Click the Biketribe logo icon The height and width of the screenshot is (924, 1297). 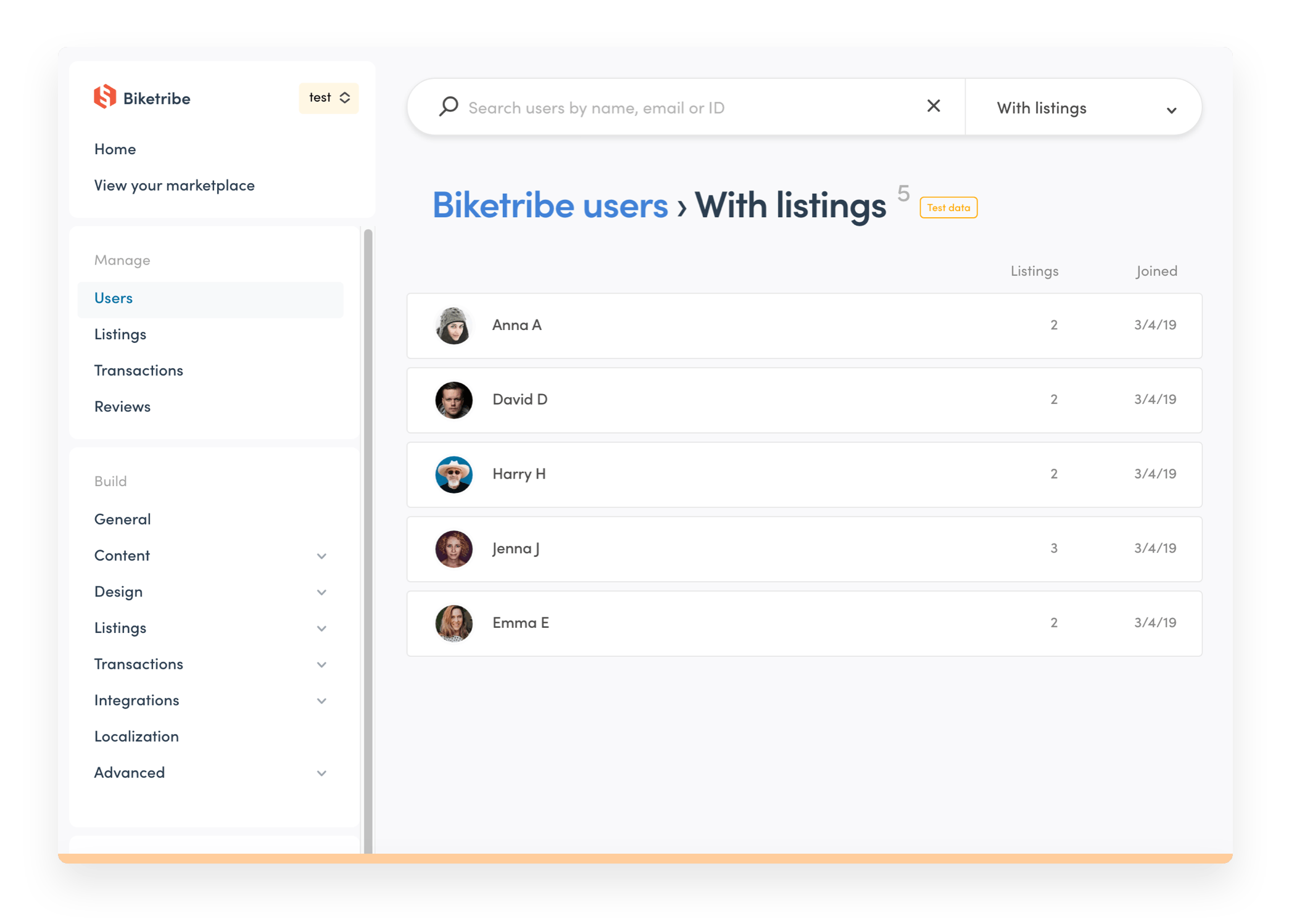pyautogui.click(x=106, y=97)
